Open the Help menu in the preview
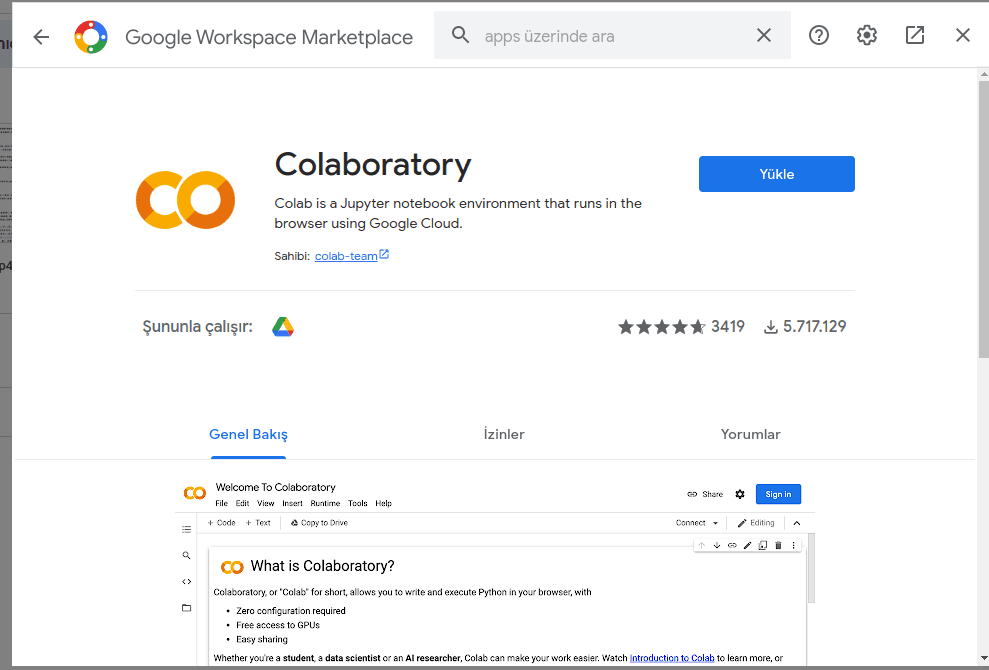This screenshot has width=989, height=670. [x=383, y=503]
